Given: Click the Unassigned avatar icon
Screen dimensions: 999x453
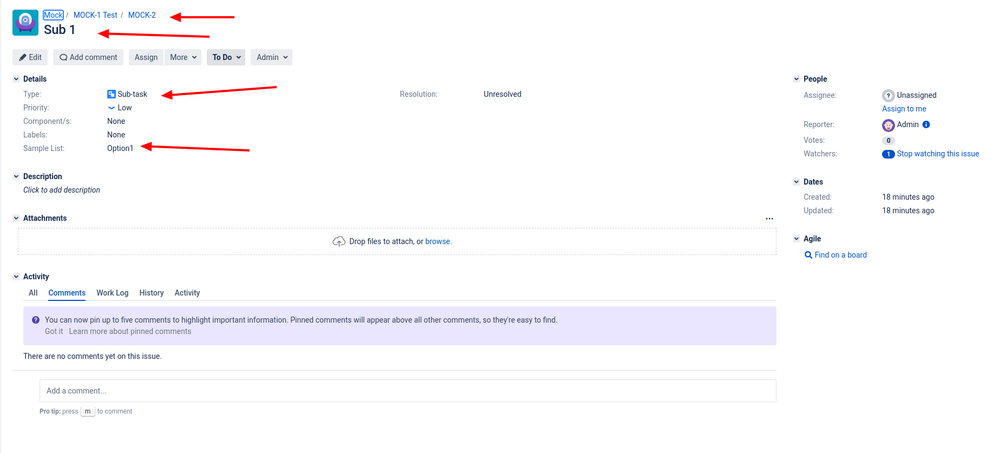Looking at the screenshot, I should (888, 96).
